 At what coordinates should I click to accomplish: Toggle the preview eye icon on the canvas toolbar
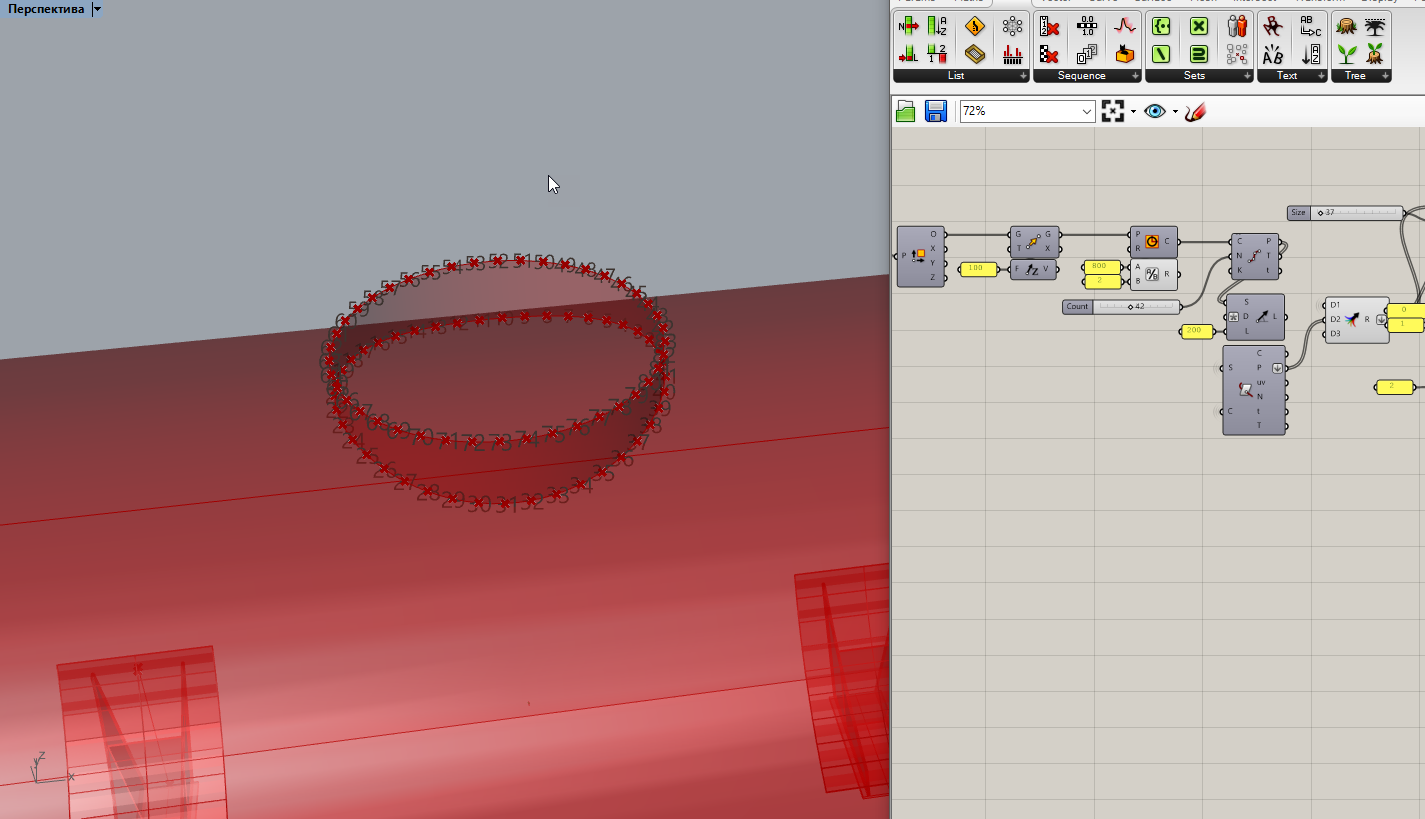click(1155, 111)
